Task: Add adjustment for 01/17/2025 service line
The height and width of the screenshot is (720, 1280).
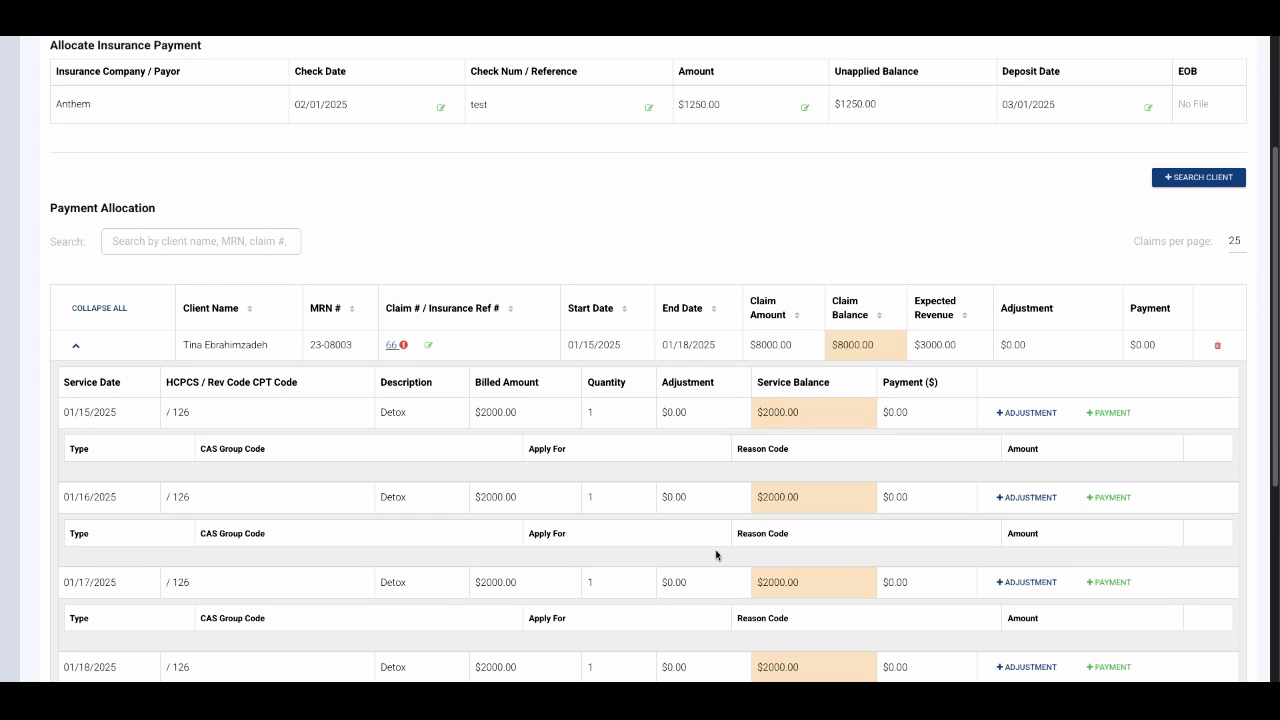Action: point(1026,582)
